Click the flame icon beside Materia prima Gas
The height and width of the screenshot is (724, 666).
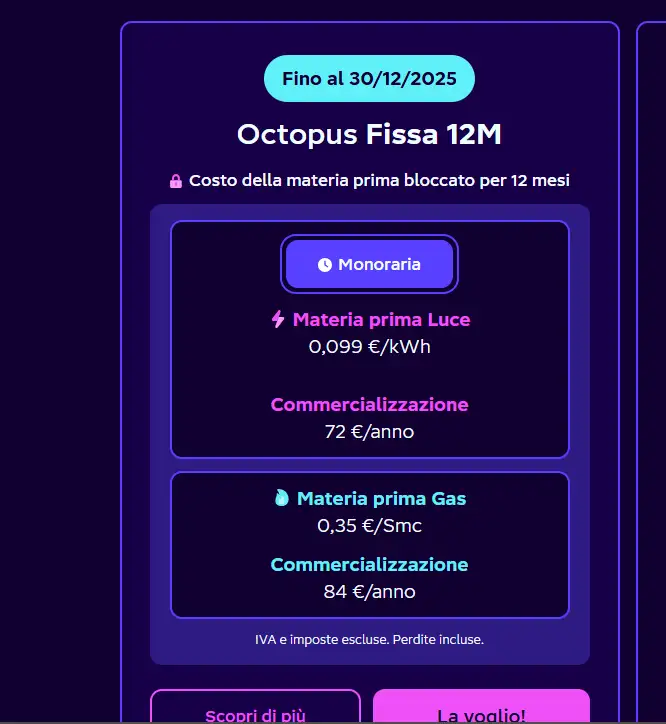(281, 497)
